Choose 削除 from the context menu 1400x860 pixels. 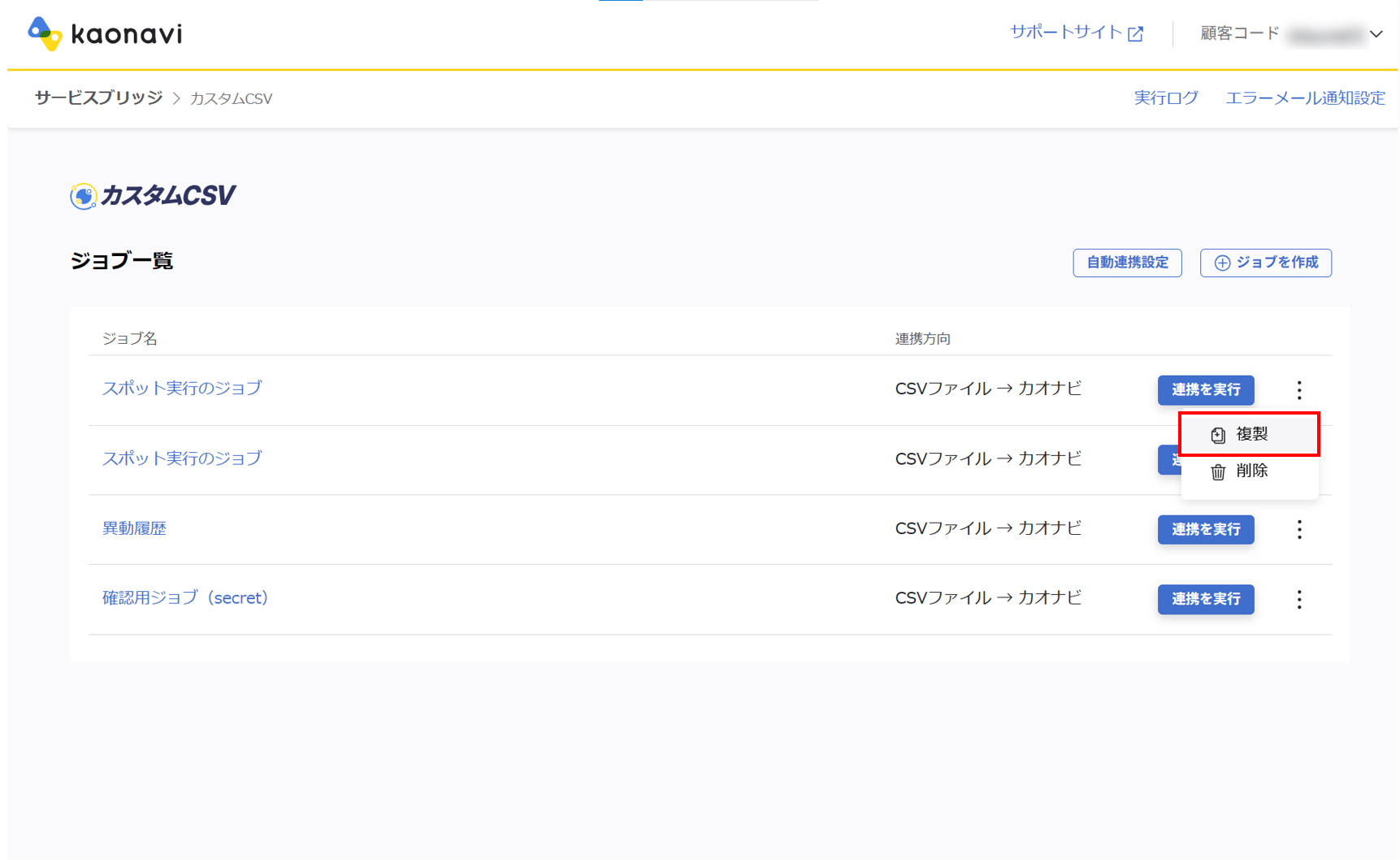click(x=1250, y=471)
